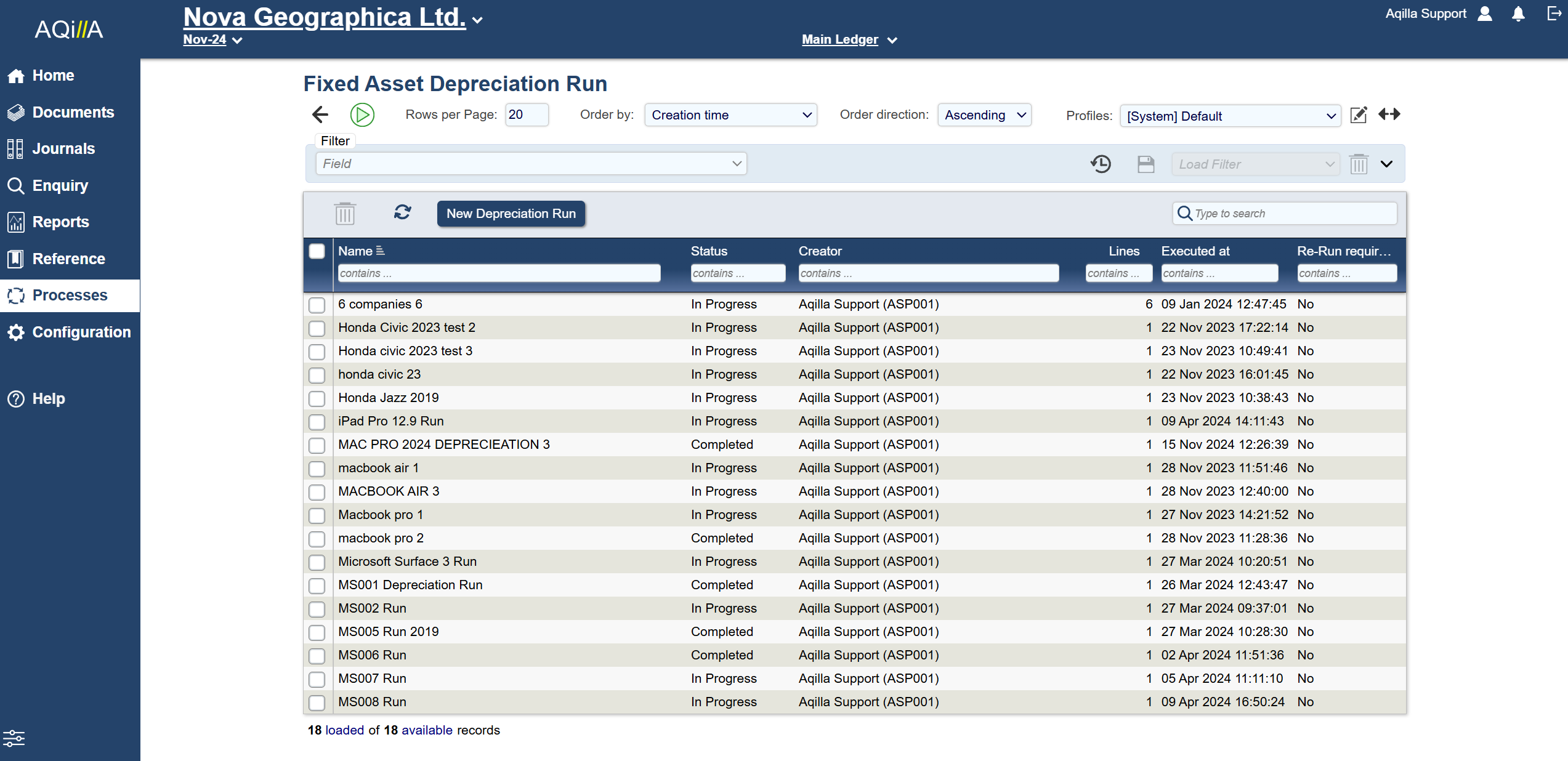This screenshot has height=761, width=1568.
Task: Open the notifications bell
Action: 1518,14
